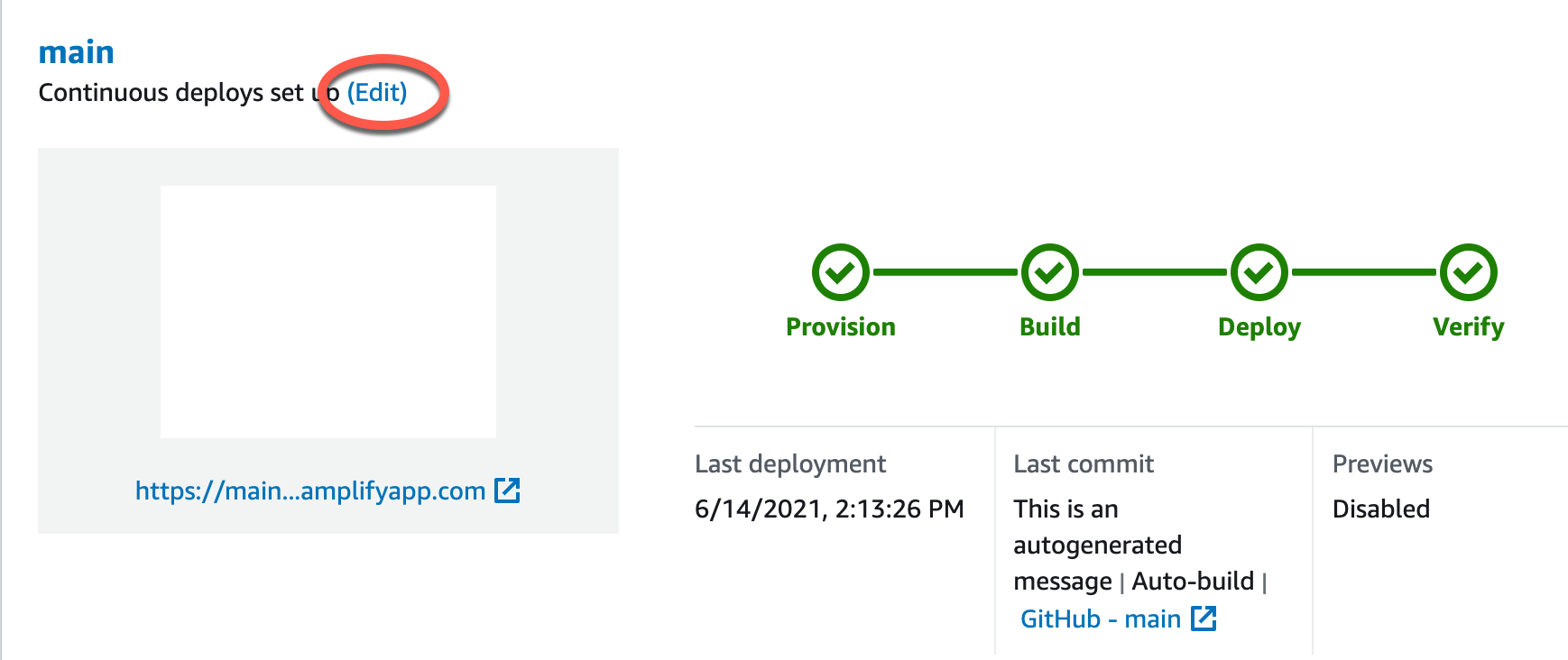
Task: Open the external link icon beside the amplifyapp.com URL
Action: pos(509,491)
